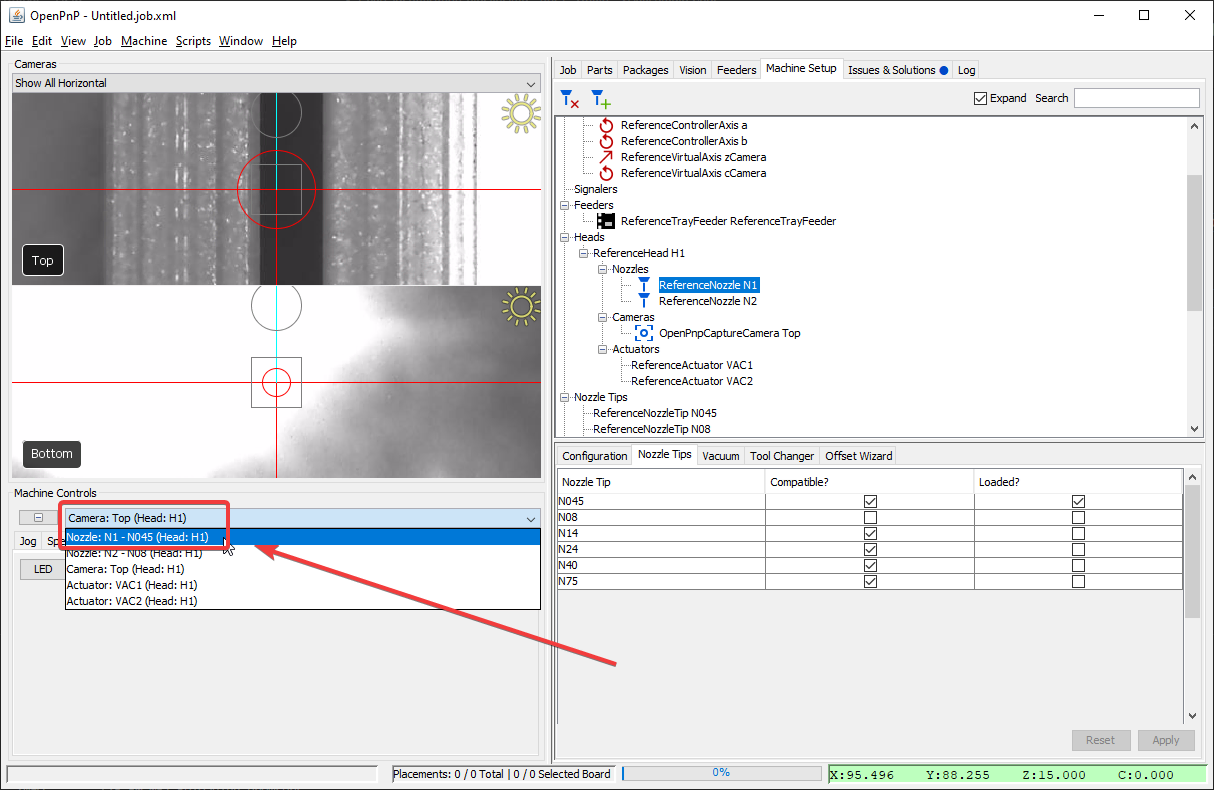Click the Search input field
This screenshot has height=790, width=1214.
coord(1136,98)
